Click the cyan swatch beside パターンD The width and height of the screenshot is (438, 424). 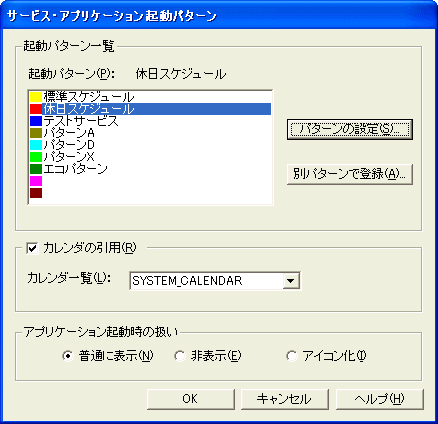click(36, 145)
